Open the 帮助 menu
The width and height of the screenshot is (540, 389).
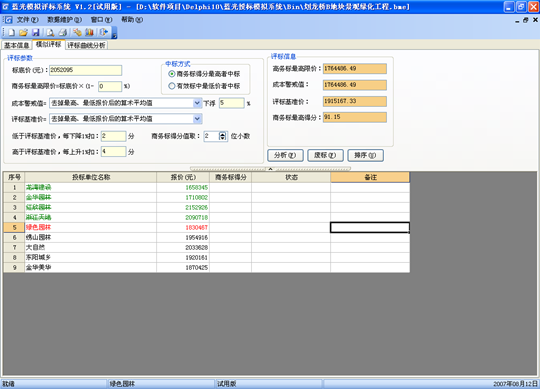coord(132,20)
